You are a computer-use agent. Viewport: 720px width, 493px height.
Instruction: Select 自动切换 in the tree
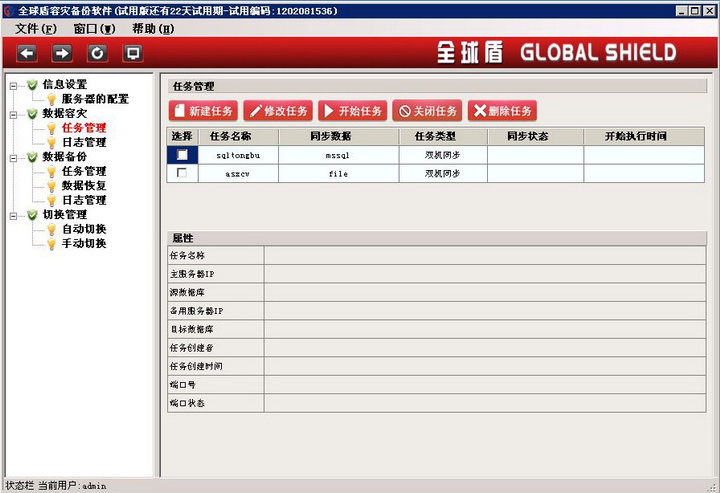pyautogui.click(x=84, y=230)
